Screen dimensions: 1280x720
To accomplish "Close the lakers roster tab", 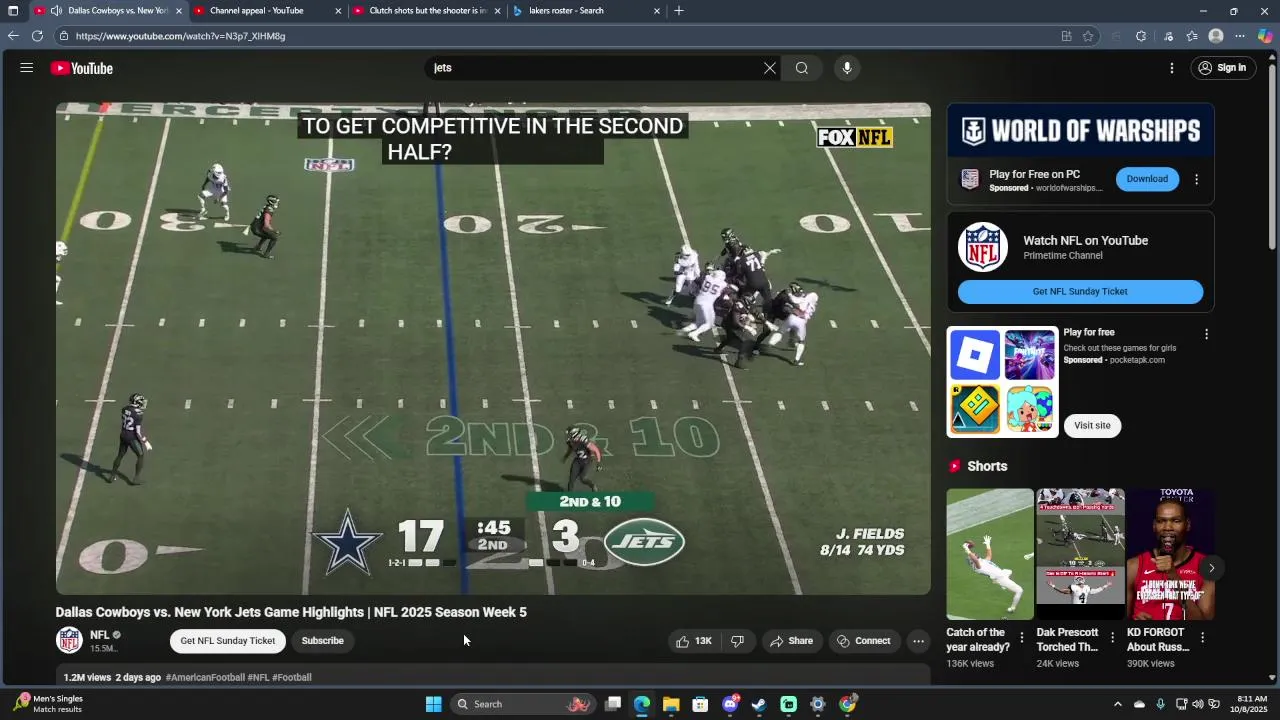I will 657,11.
